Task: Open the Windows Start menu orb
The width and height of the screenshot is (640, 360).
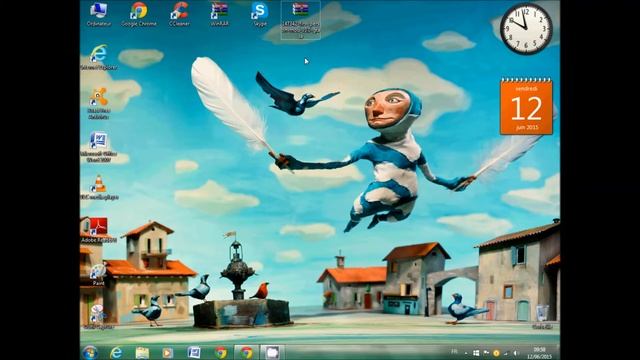Action: [90, 352]
